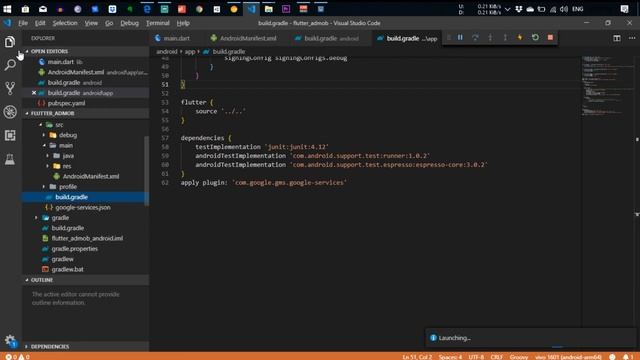The width and height of the screenshot is (640, 360).
Task: Click the Step Out debug button
Action: pyautogui.click(x=505, y=38)
